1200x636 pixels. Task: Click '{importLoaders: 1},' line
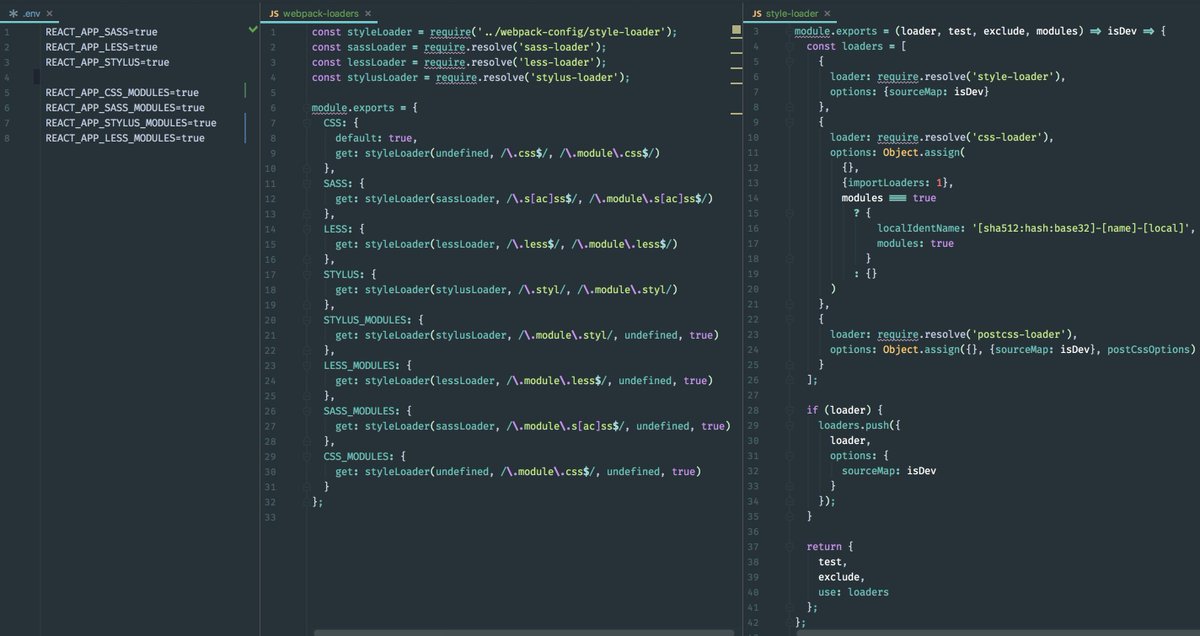coord(898,184)
